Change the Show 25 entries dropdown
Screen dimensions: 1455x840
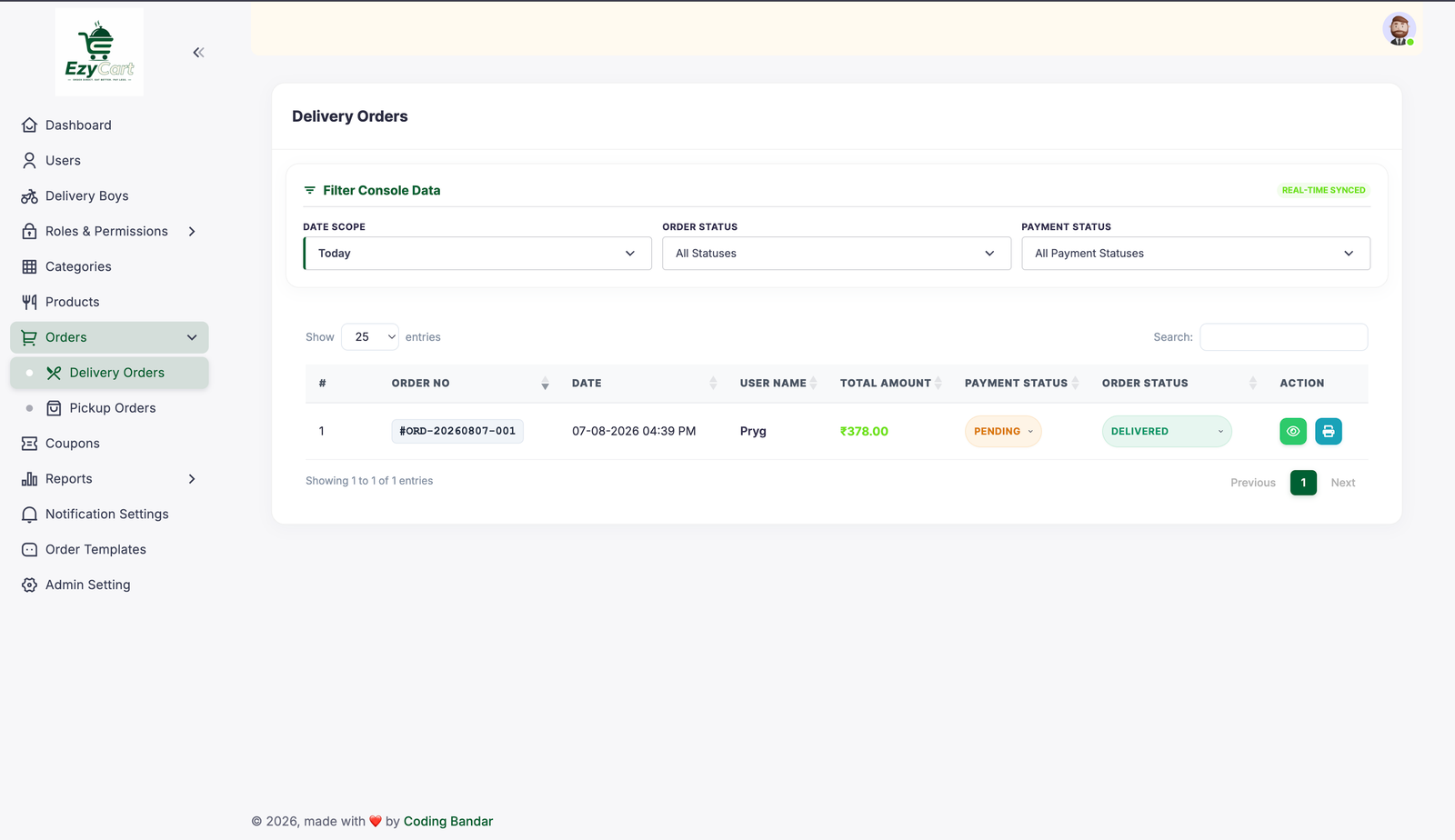point(370,337)
